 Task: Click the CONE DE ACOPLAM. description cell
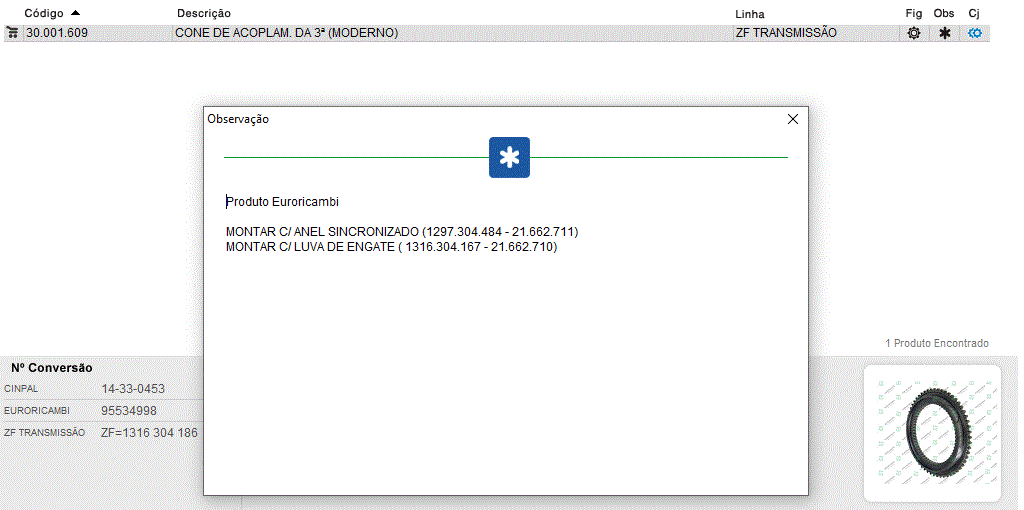pyautogui.click(x=287, y=33)
